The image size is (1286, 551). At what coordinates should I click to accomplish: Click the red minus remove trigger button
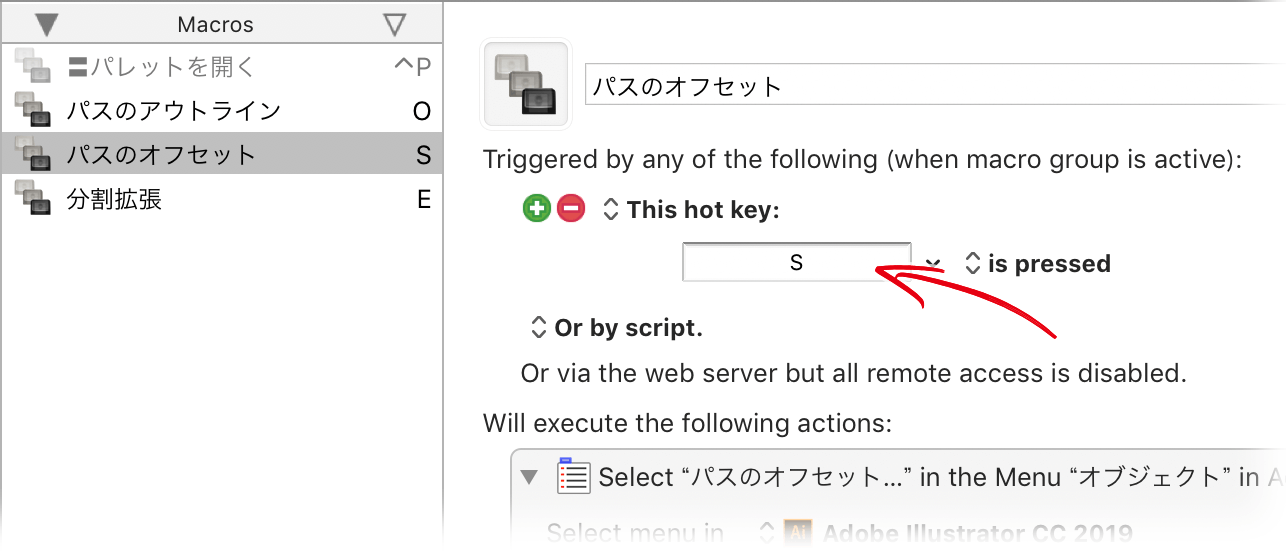point(571,209)
